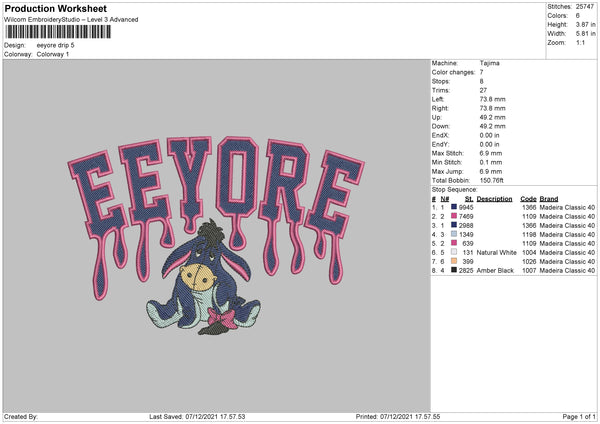Select the Wilcom EmbroideryStudio Level 3 Advanced text

click(71, 20)
